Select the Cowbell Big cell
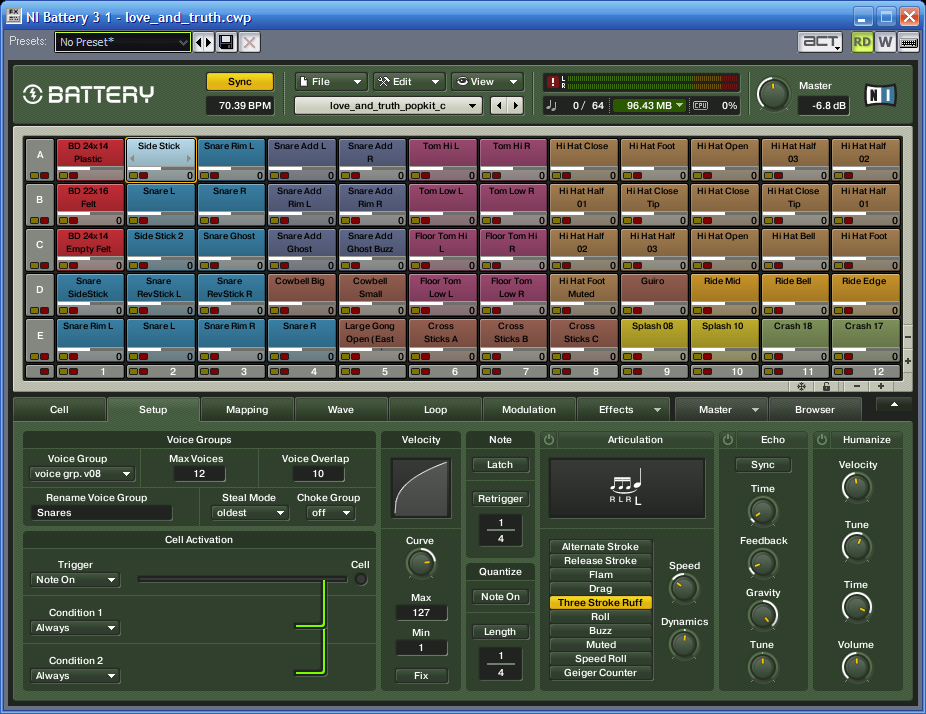The height and width of the screenshot is (714, 926). coord(301,294)
